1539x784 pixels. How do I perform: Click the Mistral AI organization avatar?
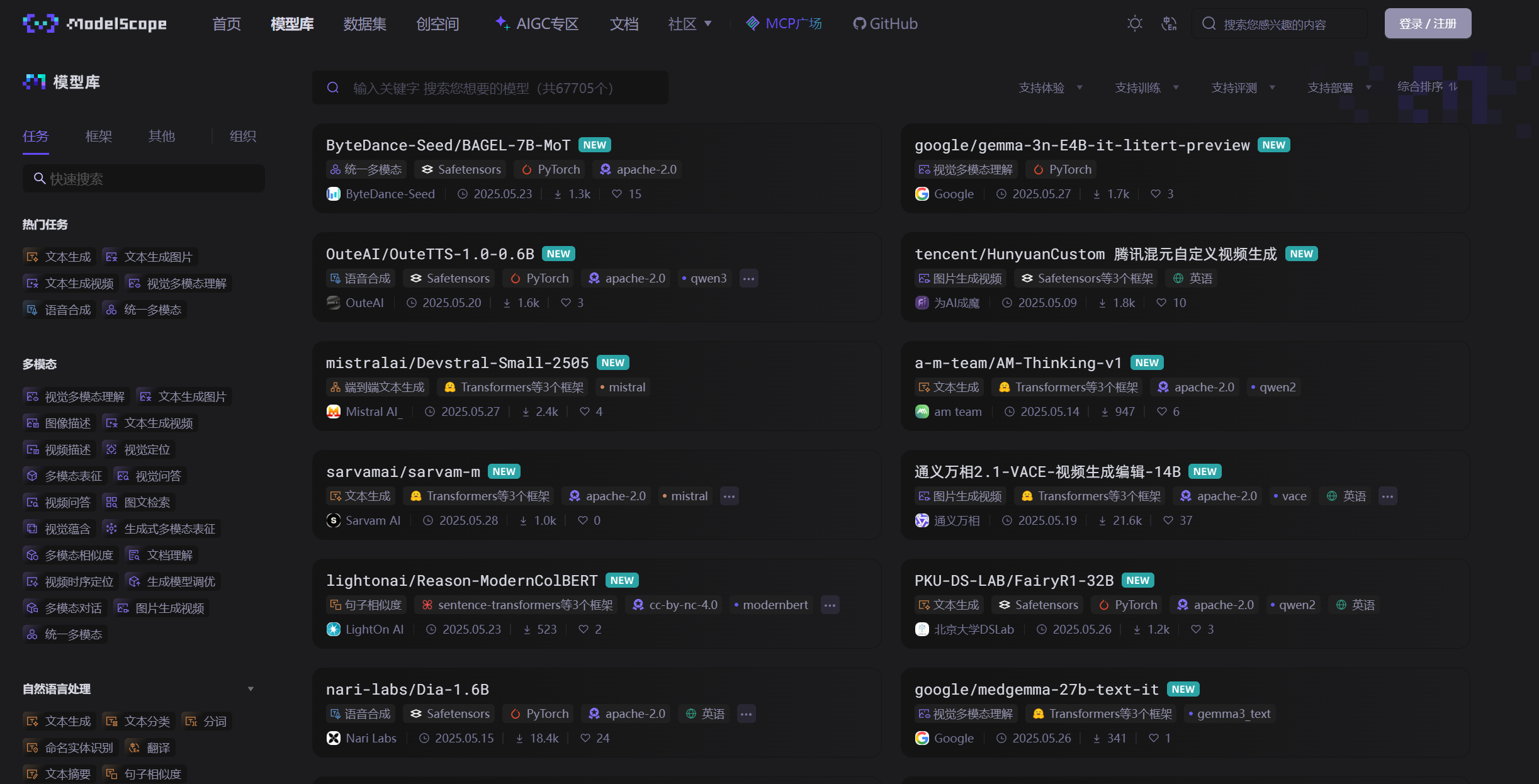point(333,412)
